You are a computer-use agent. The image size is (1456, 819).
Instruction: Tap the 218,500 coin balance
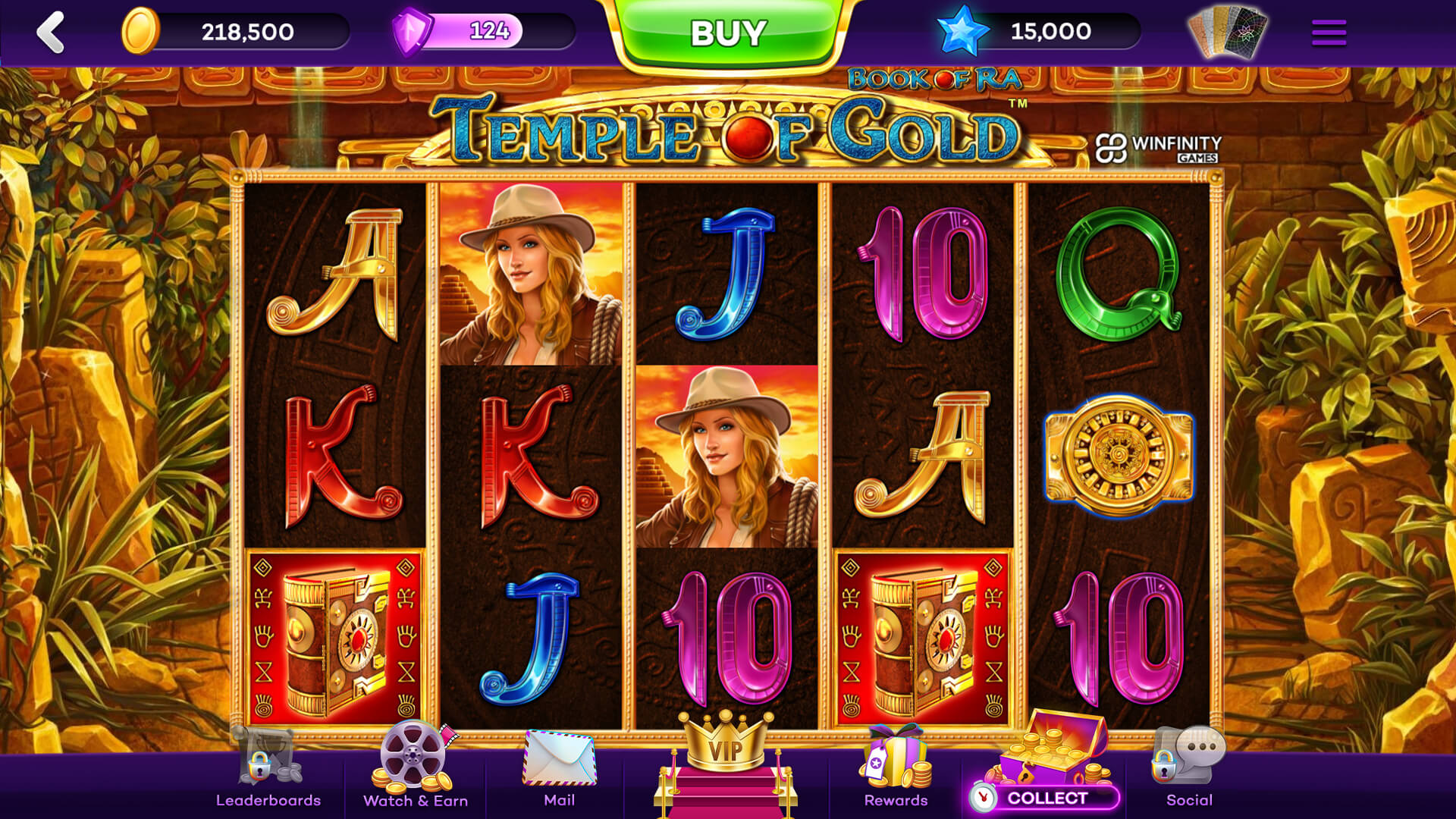point(247,32)
